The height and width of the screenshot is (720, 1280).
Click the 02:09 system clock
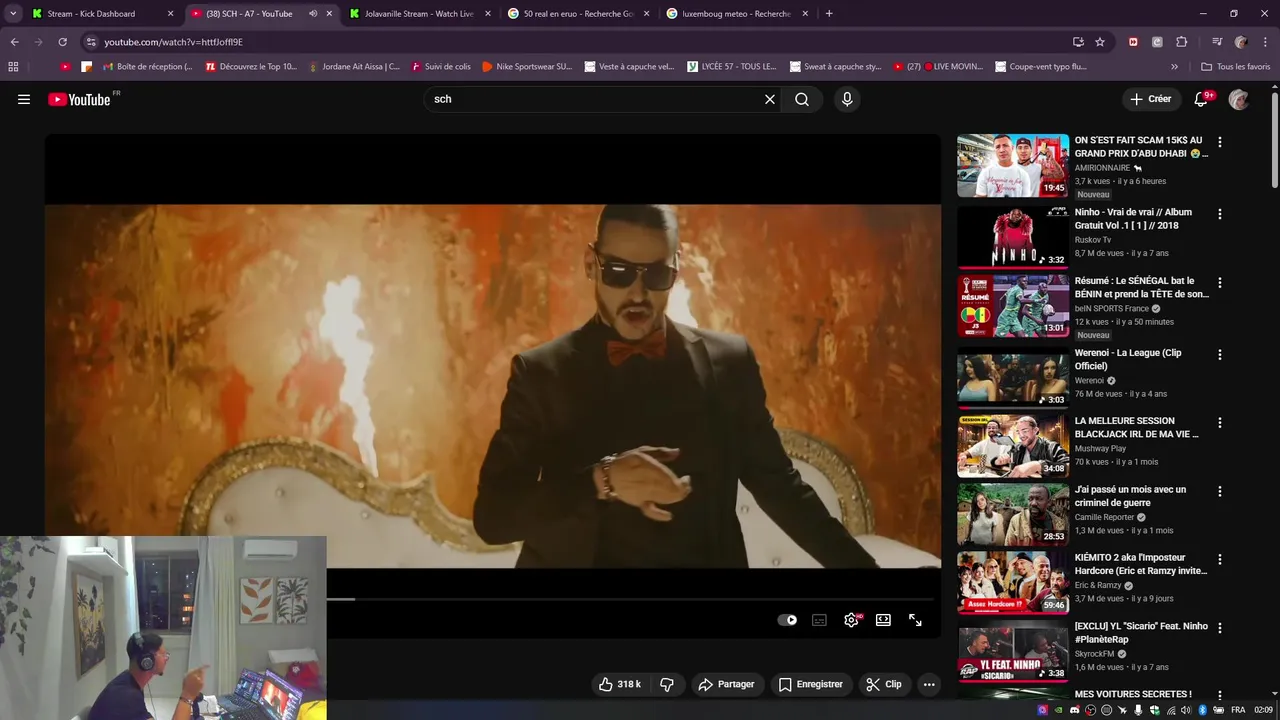[1263, 710]
